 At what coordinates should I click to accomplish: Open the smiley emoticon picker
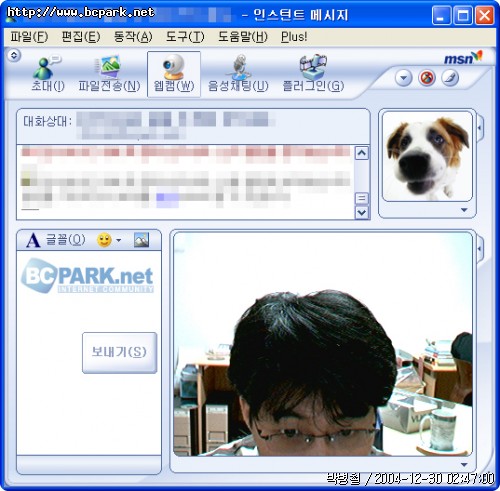[104, 240]
